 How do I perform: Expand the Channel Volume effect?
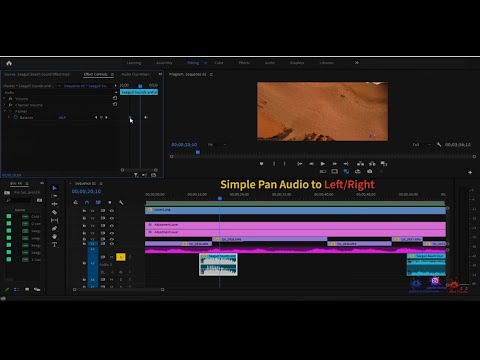click(x=5, y=105)
